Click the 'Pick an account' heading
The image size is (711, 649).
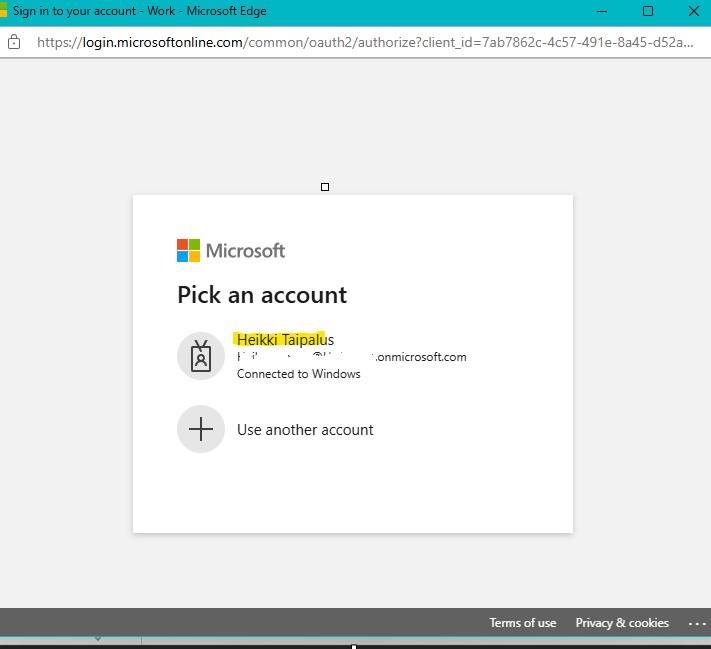(x=262, y=295)
